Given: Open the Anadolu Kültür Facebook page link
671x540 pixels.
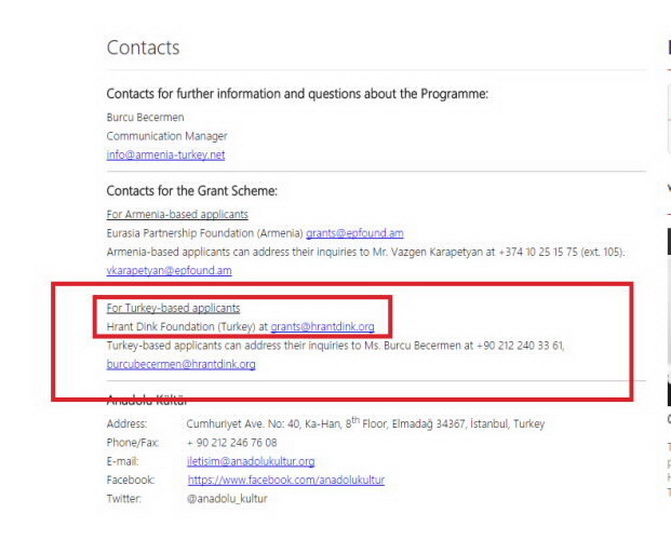Looking at the screenshot, I should [x=286, y=480].
